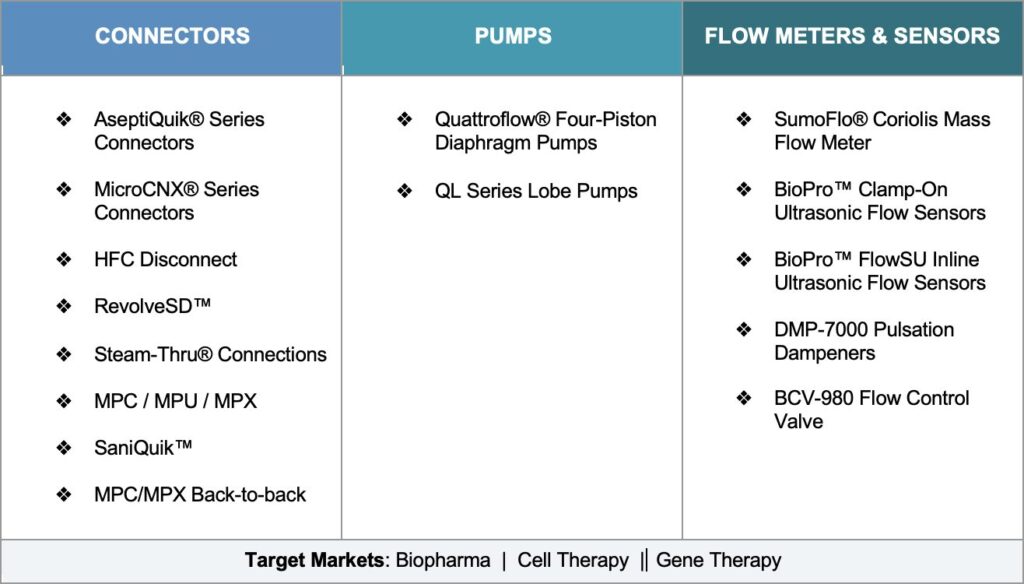Viewport: 1024px width, 584px height.
Task: Click the MPC / MPU / MPX entry
Action: coord(175,402)
